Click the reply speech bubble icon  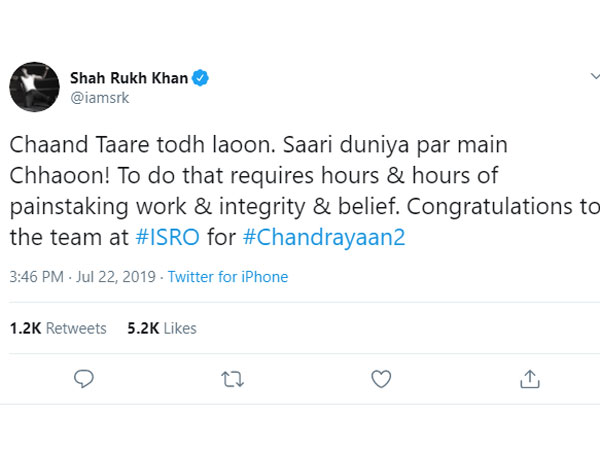pyautogui.click(x=84, y=379)
